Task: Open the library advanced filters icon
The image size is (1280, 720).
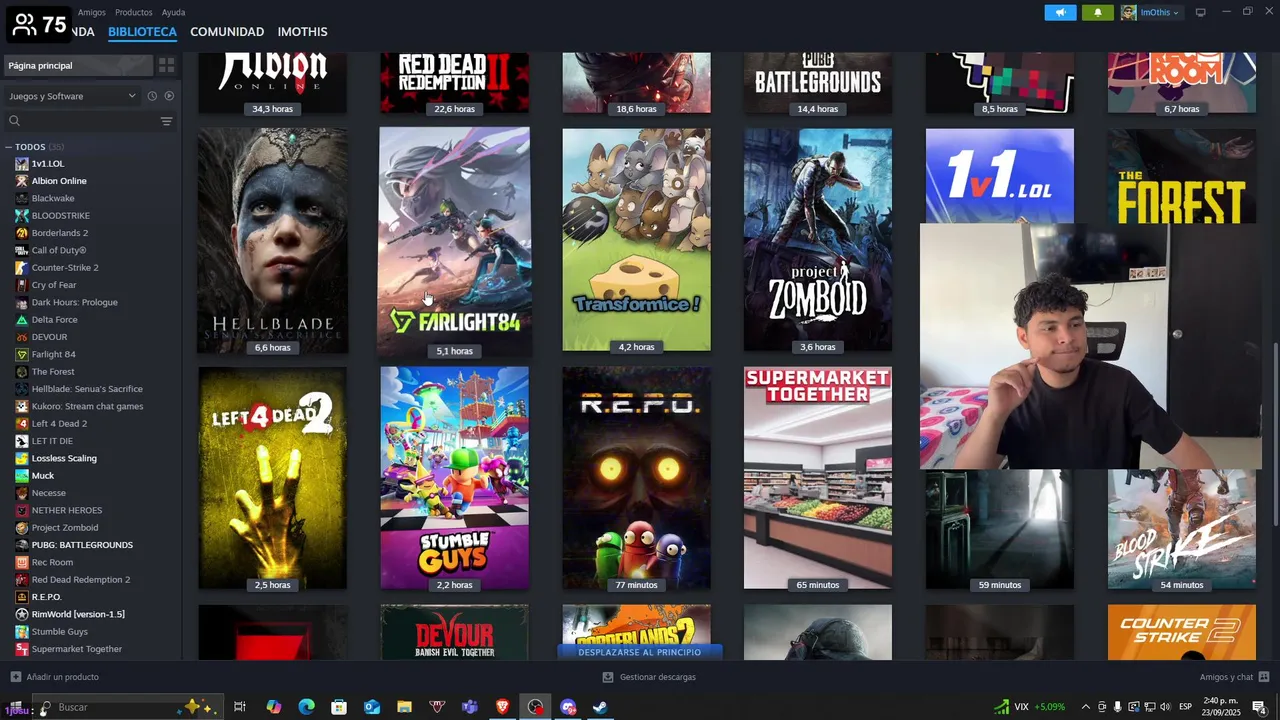Action: coord(166,121)
